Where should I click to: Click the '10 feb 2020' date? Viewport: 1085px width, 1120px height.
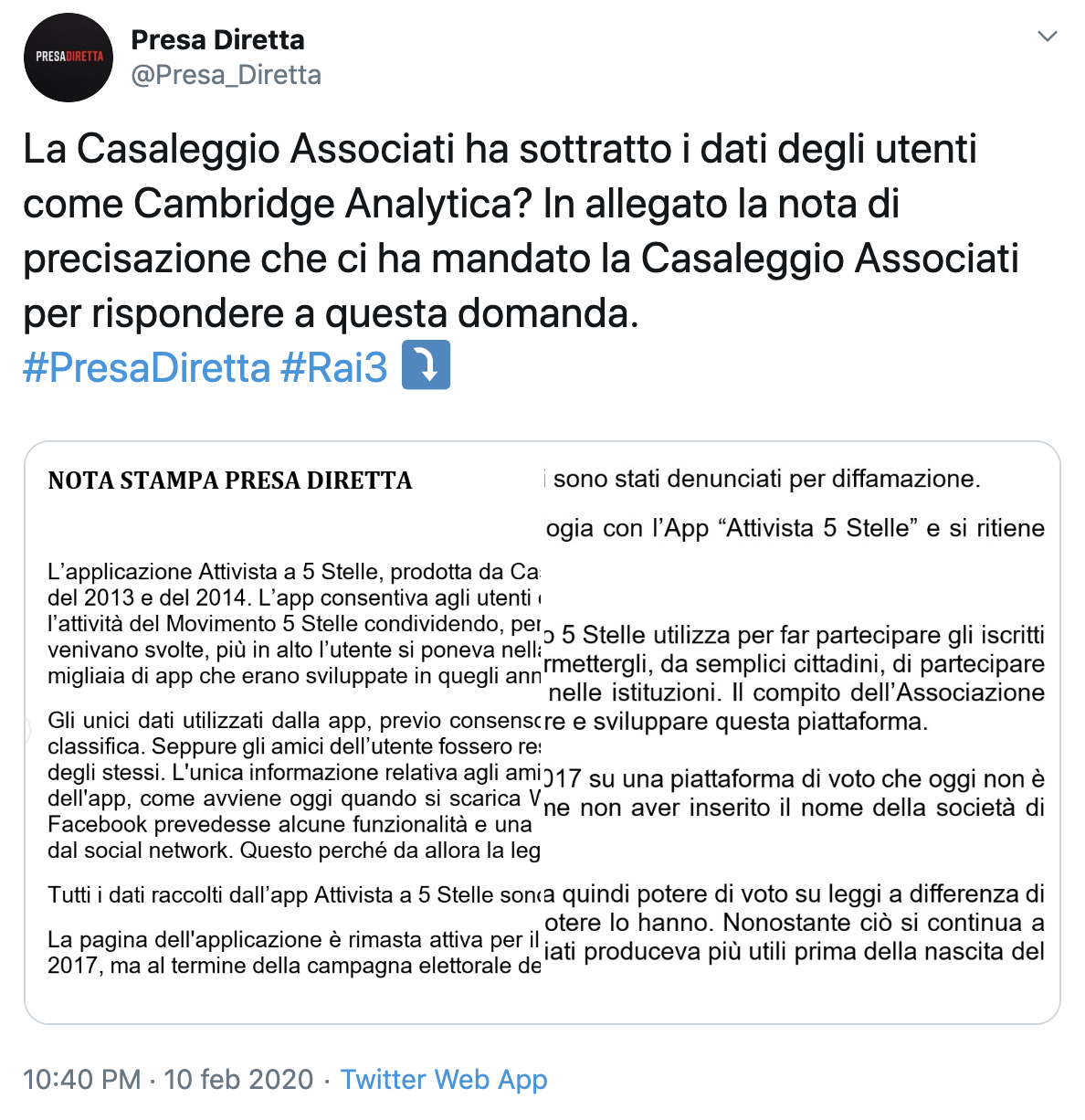(x=238, y=1079)
